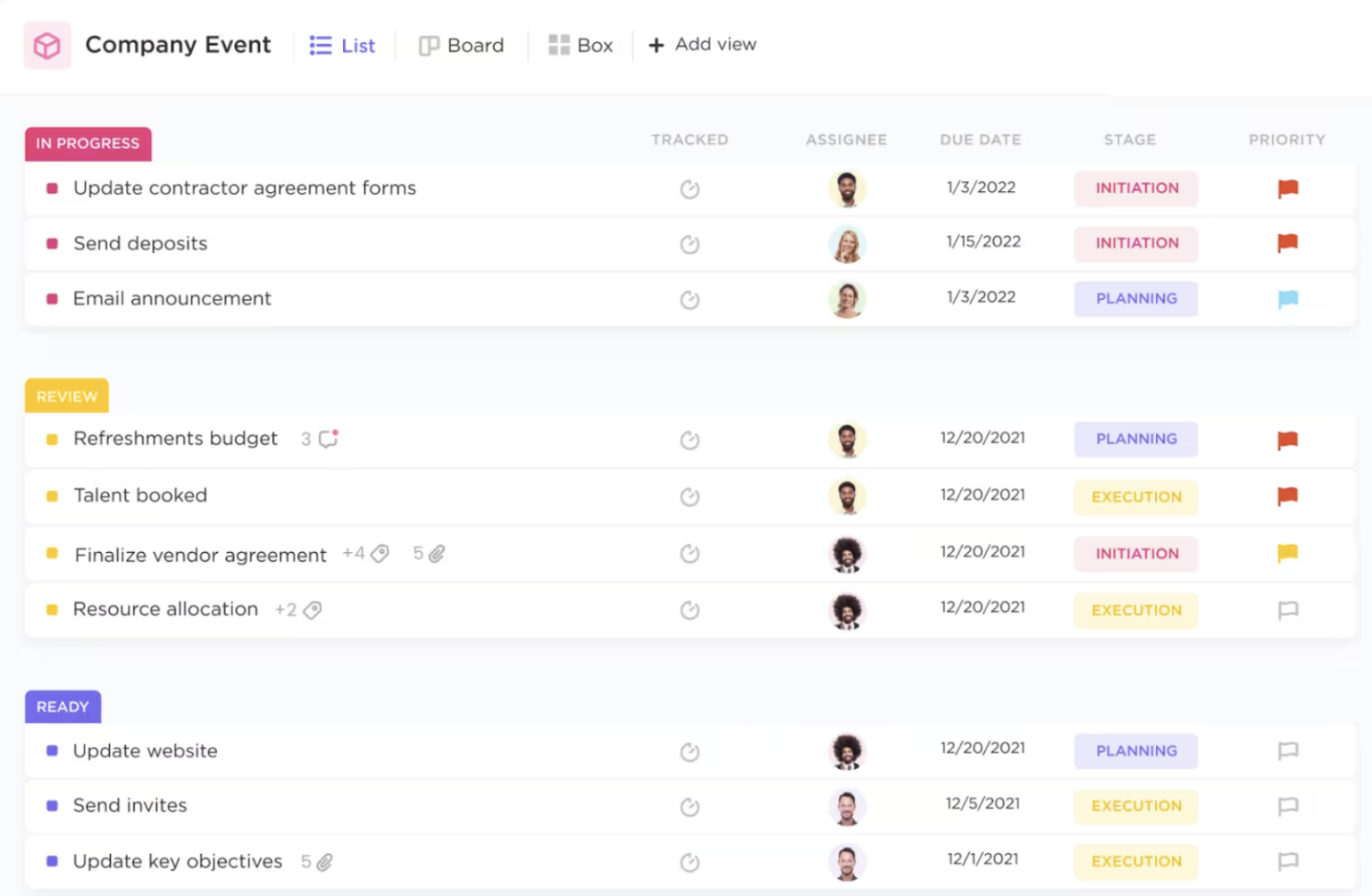Open the task Update contractor agreement forms
The height and width of the screenshot is (896, 1372).
(245, 188)
